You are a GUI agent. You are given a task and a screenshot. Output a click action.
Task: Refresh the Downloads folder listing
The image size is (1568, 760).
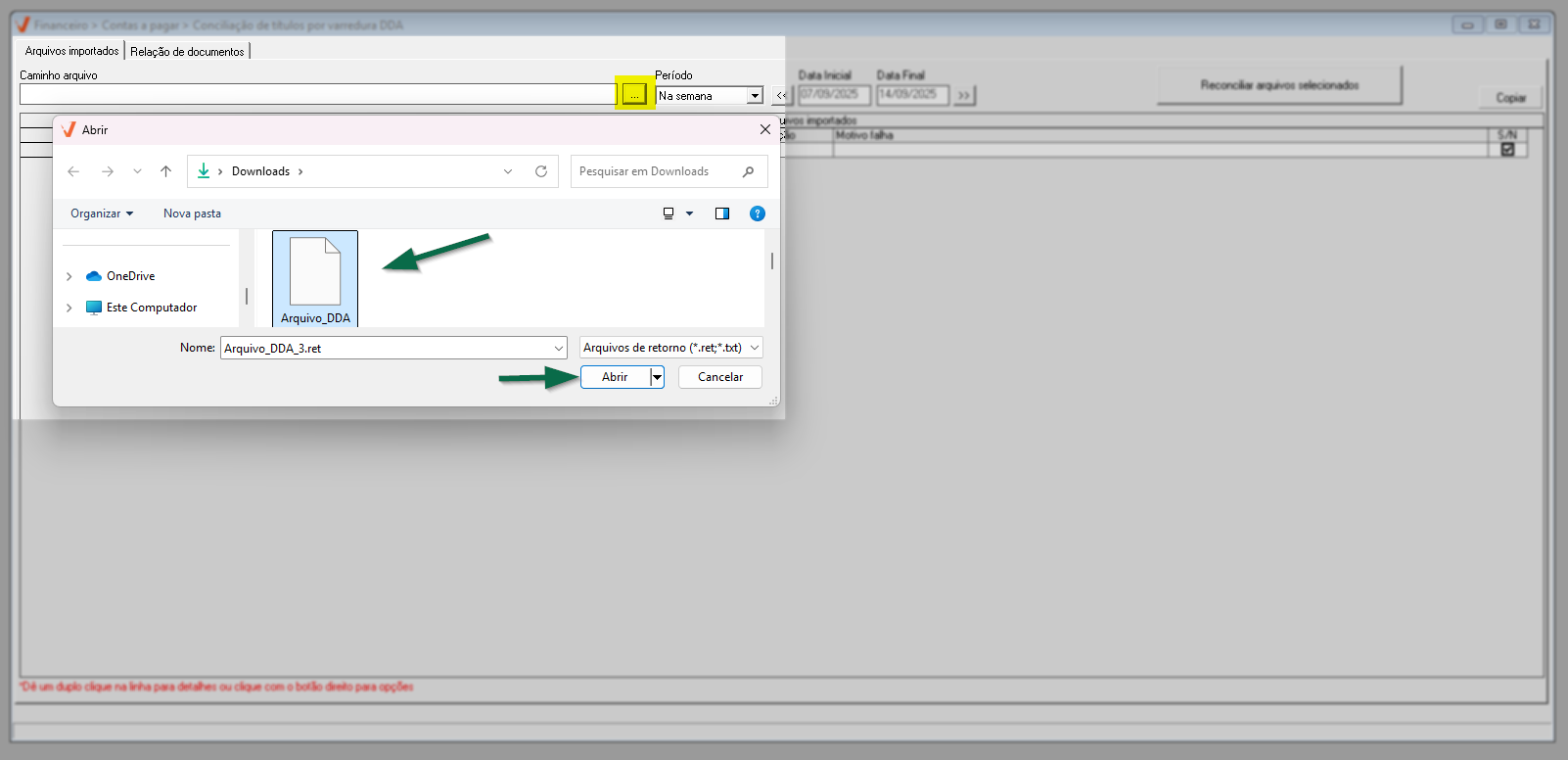coord(541,171)
